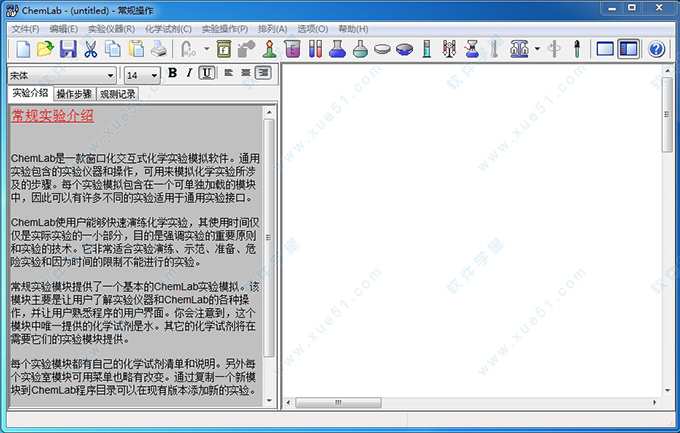Screen dimensions: 680x433
Task: Select the dropper pipette tool
Action: click(x=577, y=49)
